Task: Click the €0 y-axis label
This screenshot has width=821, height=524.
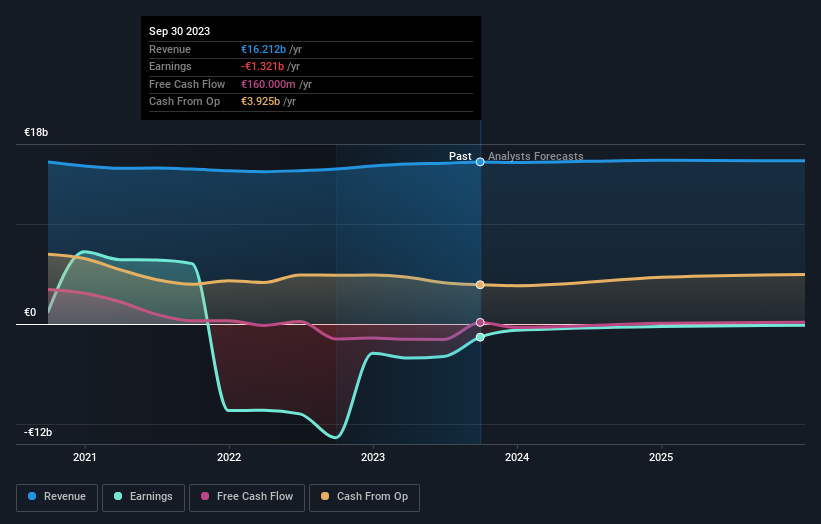Action: point(30,313)
